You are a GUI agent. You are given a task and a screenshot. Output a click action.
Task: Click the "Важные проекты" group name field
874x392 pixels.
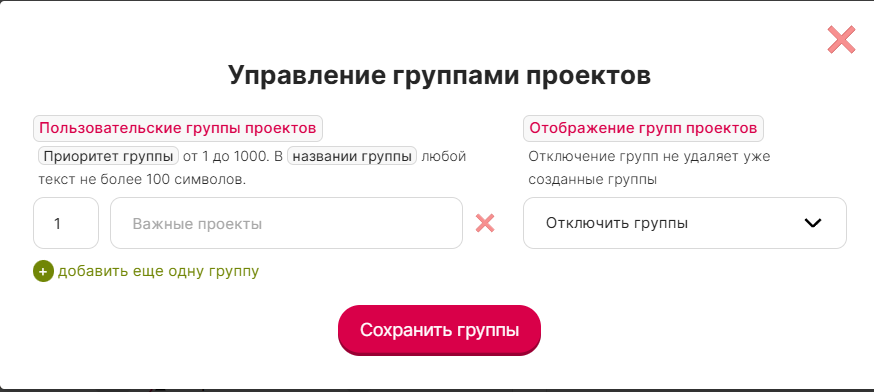pos(287,223)
